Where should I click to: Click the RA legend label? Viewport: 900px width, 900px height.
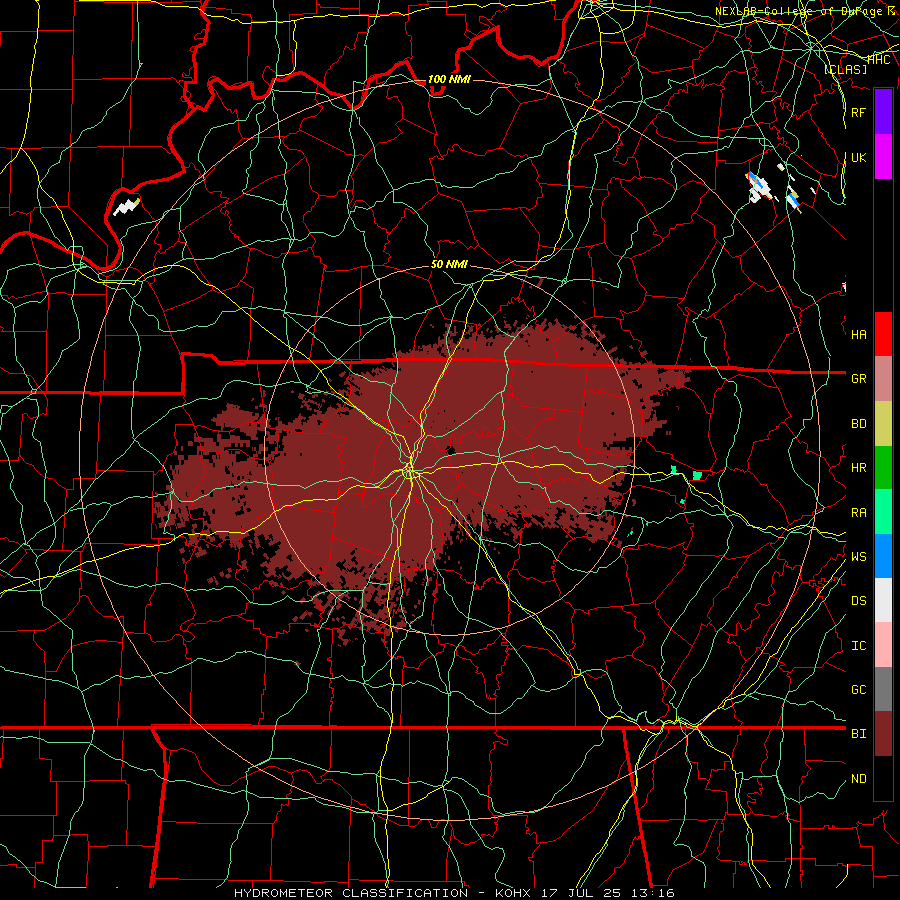[x=858, y=513]
